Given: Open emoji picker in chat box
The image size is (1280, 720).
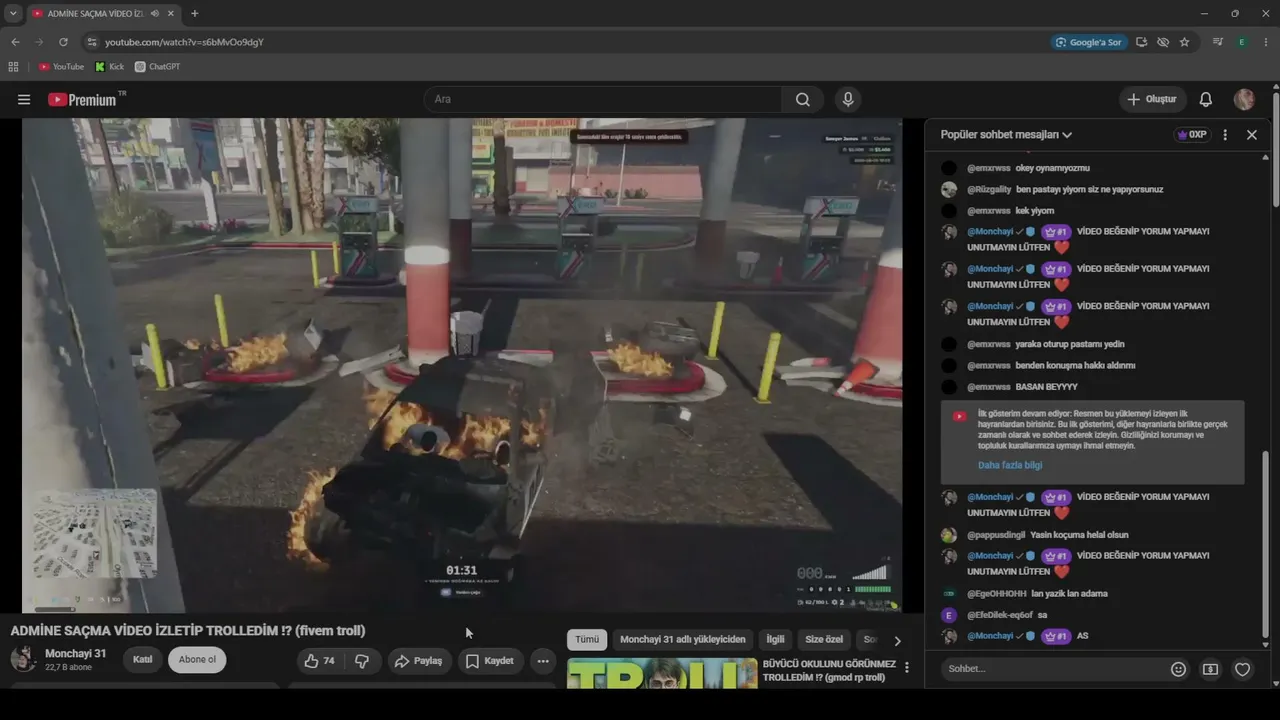Looking at the screenshot, I should coord(1179,669).
